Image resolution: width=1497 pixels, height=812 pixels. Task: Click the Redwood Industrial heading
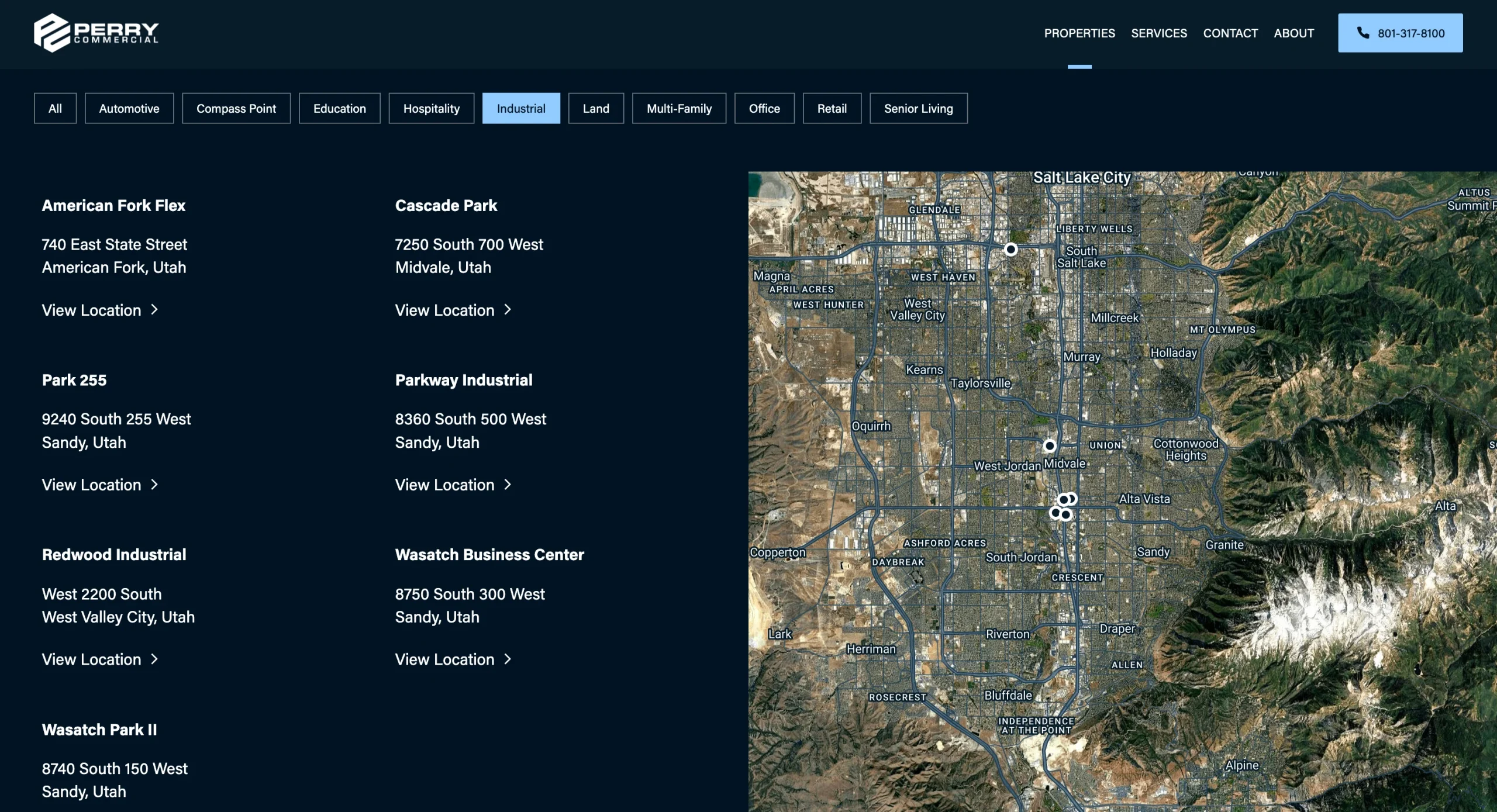pyautogui.click(x=114, y=554)
